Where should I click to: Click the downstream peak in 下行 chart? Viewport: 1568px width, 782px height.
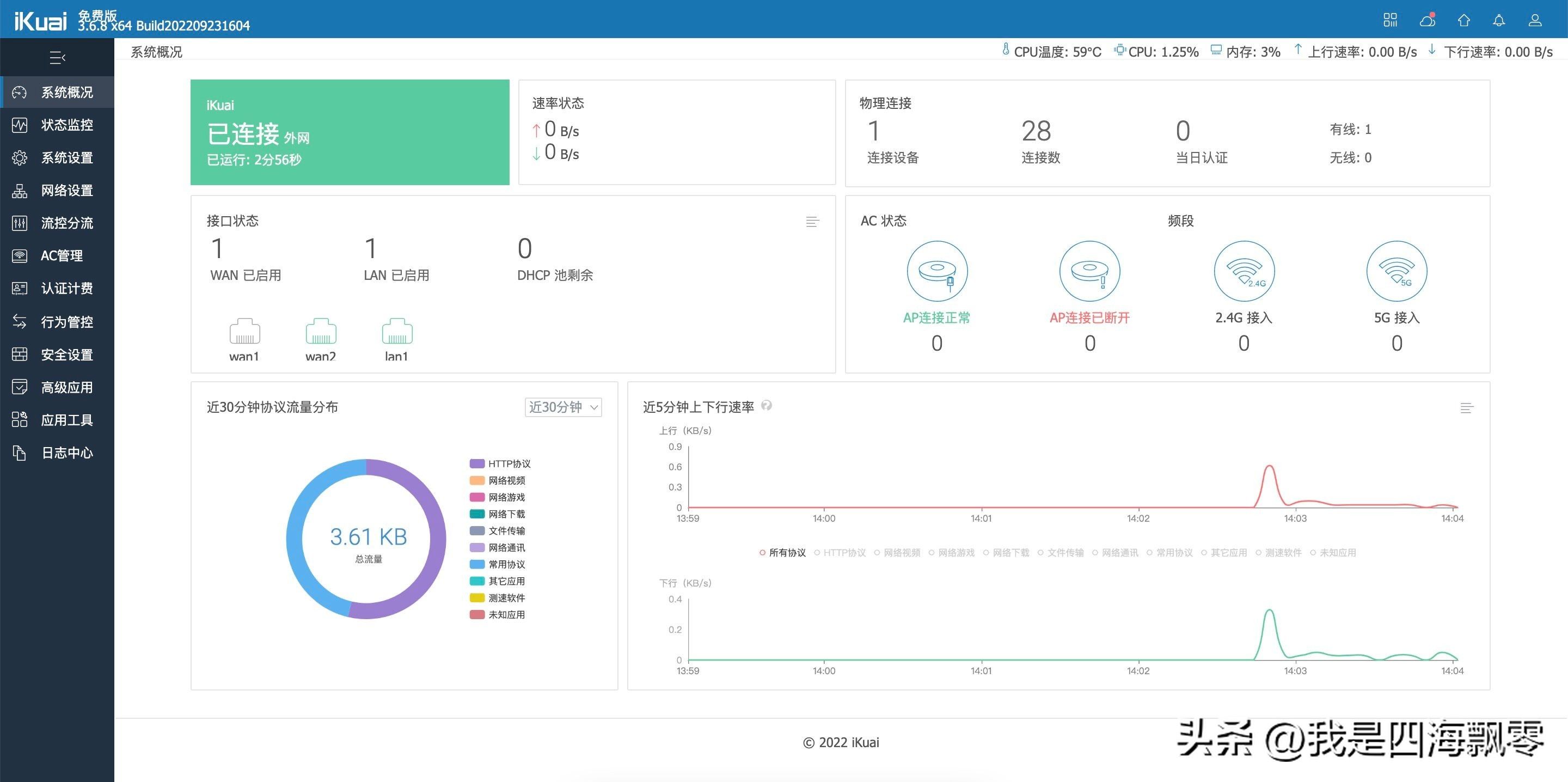(1269, 611)
